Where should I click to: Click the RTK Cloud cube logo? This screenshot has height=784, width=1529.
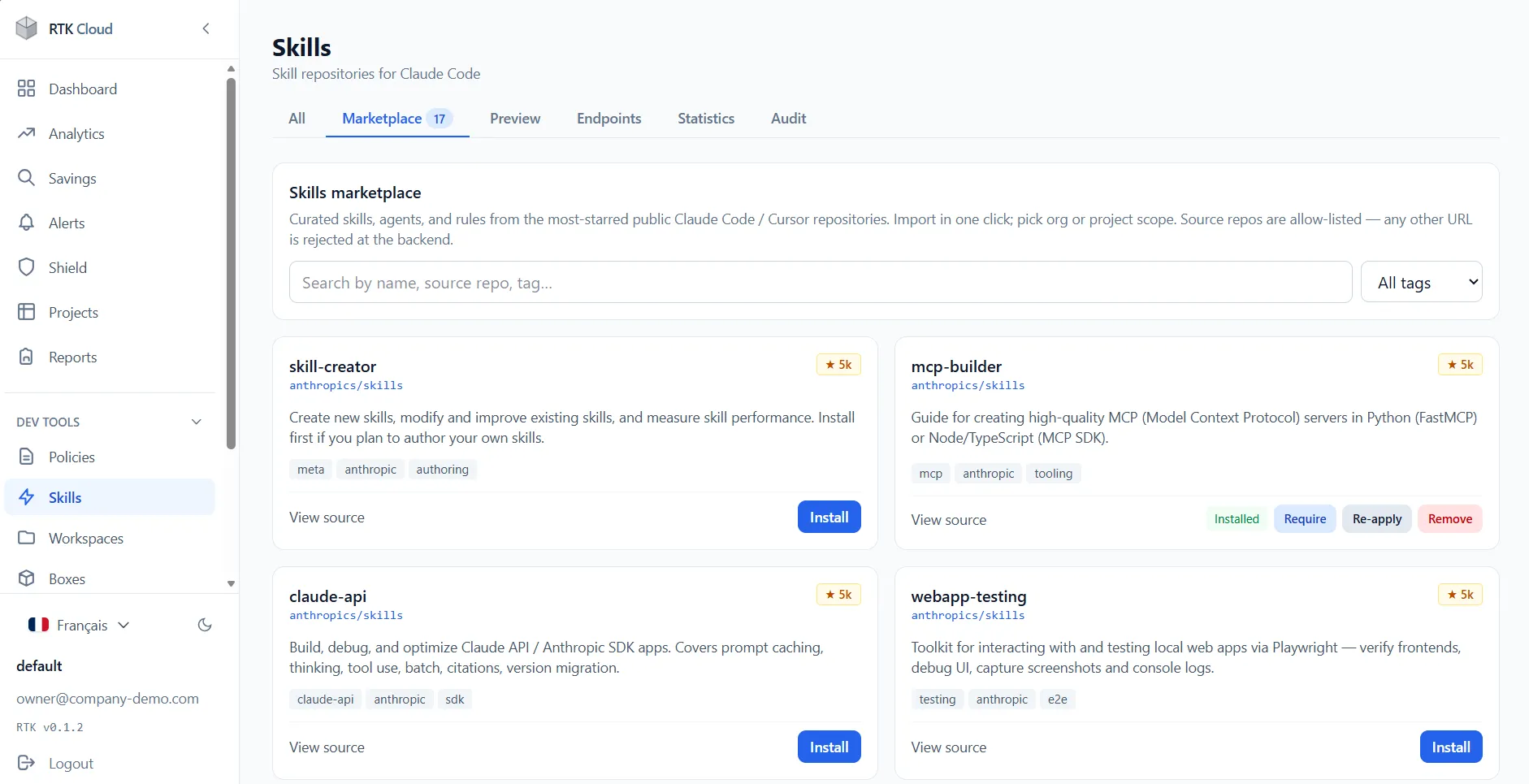(x=27, y=28)
